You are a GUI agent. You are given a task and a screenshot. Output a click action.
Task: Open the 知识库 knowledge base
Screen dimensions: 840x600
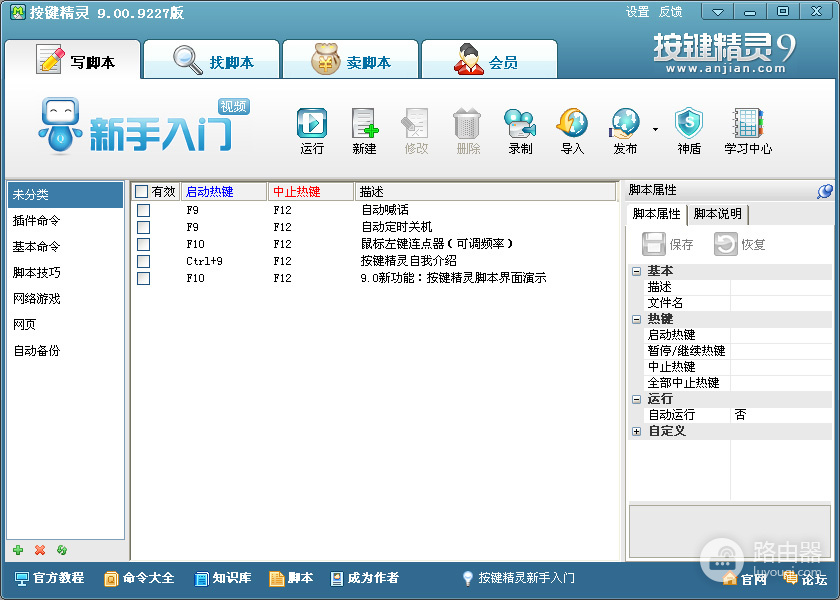[223, 578]
